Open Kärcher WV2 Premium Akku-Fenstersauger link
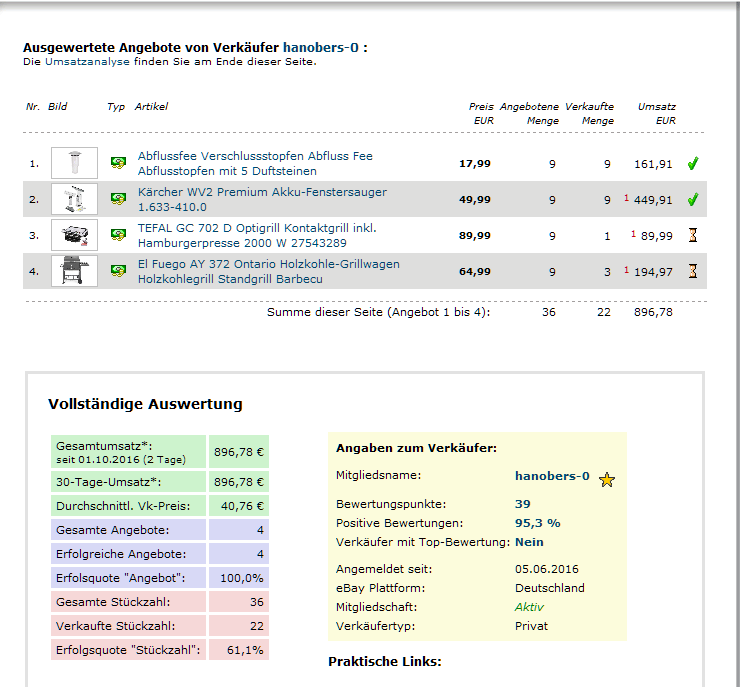Viewport: 740px width, 687px height. click(262, 199)
